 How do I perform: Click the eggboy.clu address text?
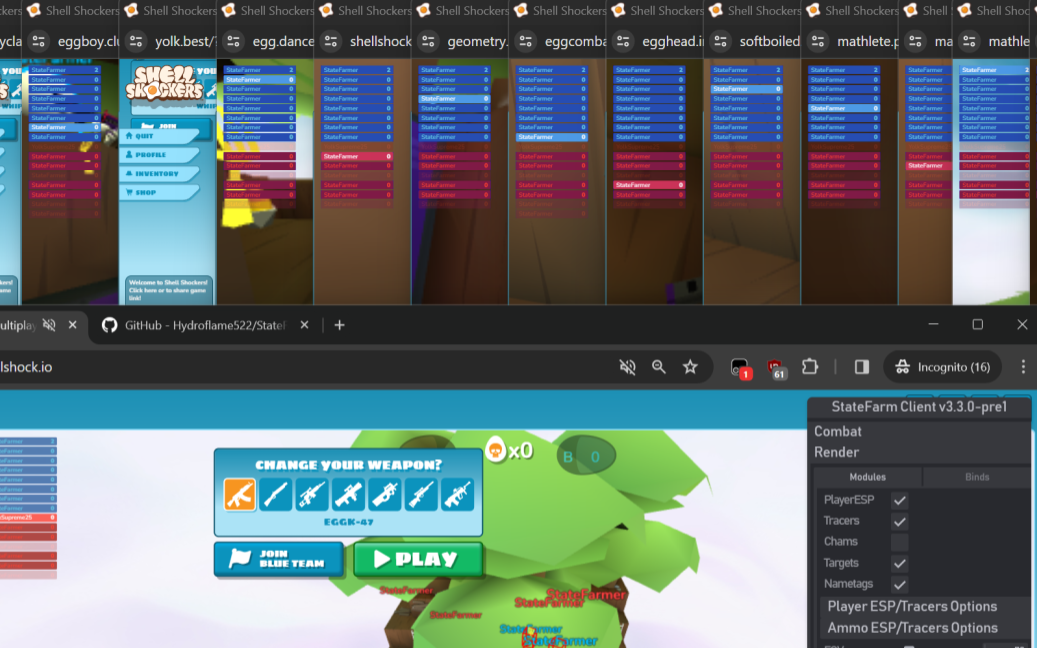(88, 42)
